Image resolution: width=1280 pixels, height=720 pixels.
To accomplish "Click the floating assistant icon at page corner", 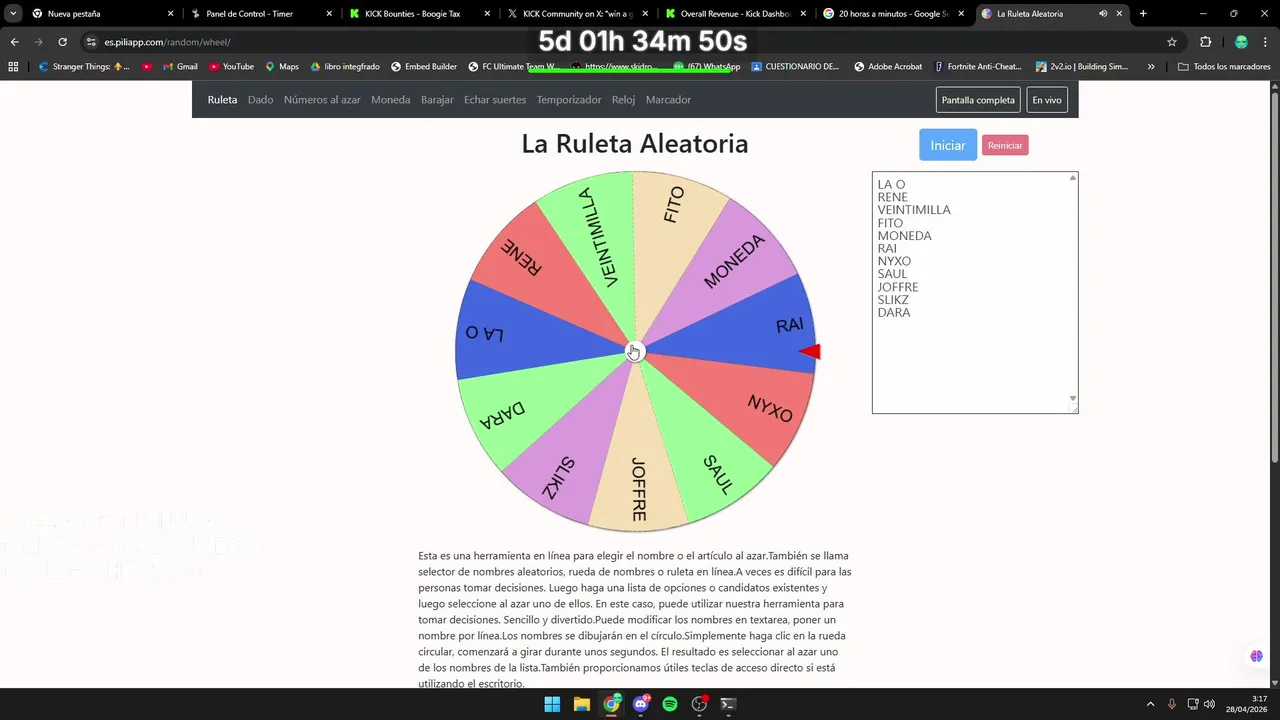I will point(1256,656).
